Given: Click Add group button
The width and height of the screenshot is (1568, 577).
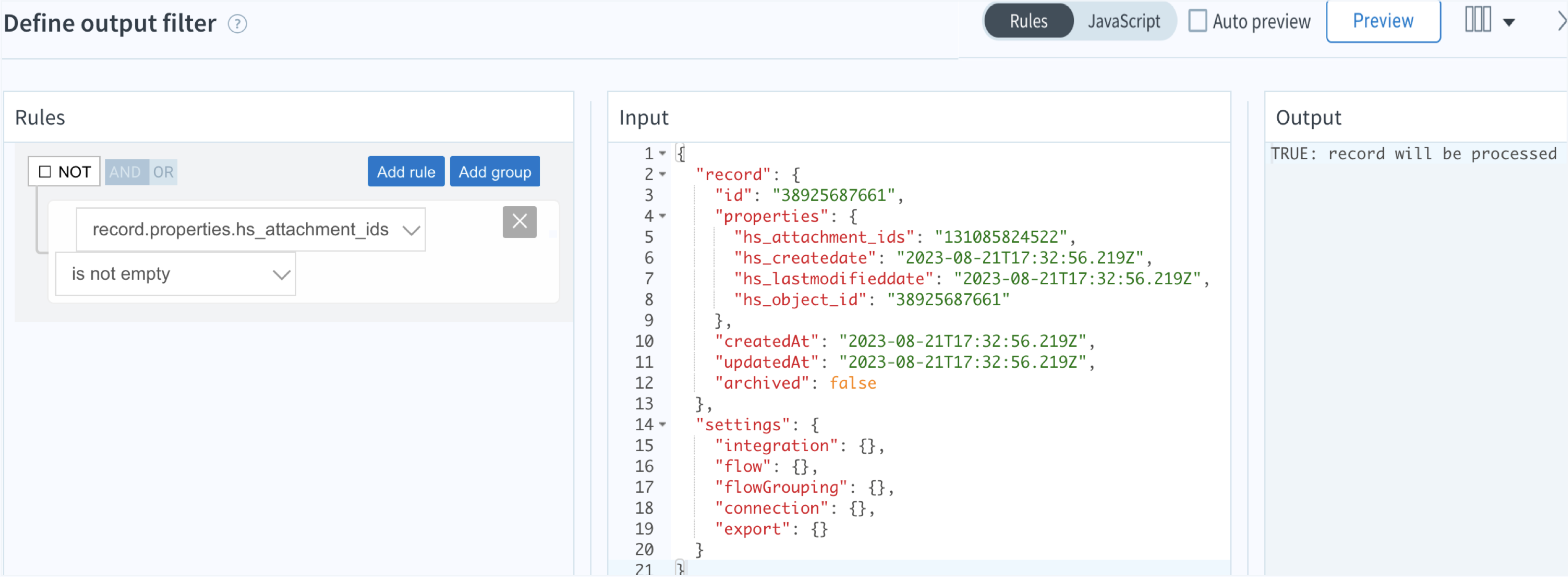Looking at the screenshot, I should [494, 171].
